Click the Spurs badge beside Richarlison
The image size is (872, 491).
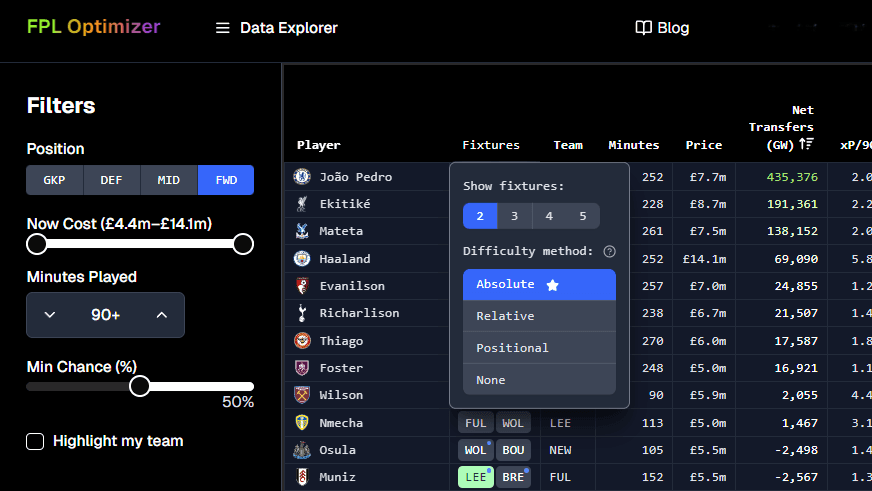(302, 313)
